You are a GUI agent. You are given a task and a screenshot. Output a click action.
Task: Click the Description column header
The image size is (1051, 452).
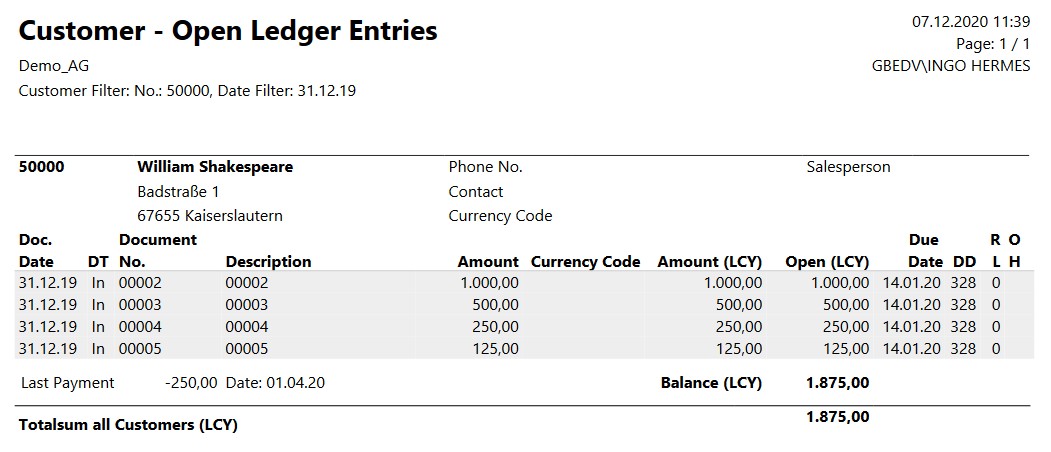click(x=269, y=262)
